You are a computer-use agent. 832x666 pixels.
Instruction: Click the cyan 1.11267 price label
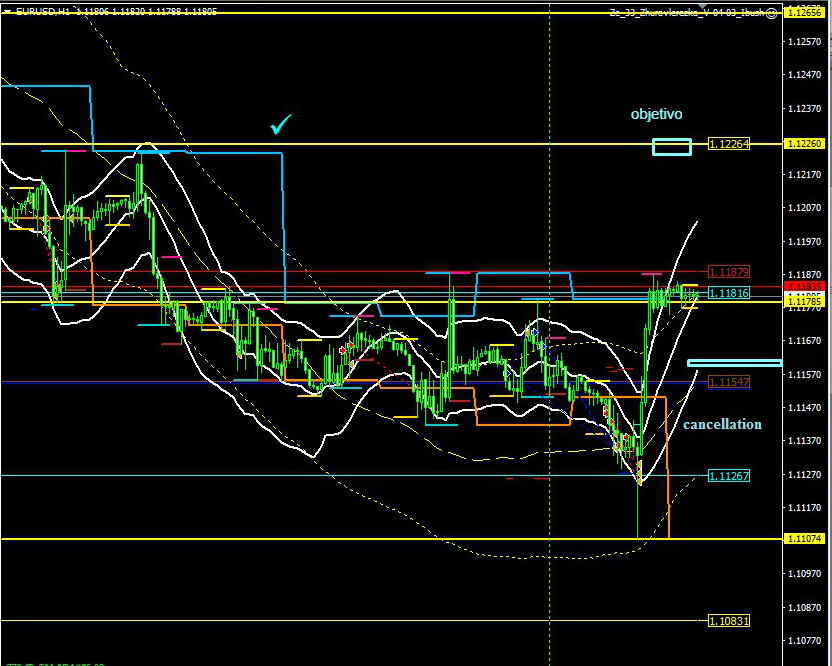pos(728,476)
